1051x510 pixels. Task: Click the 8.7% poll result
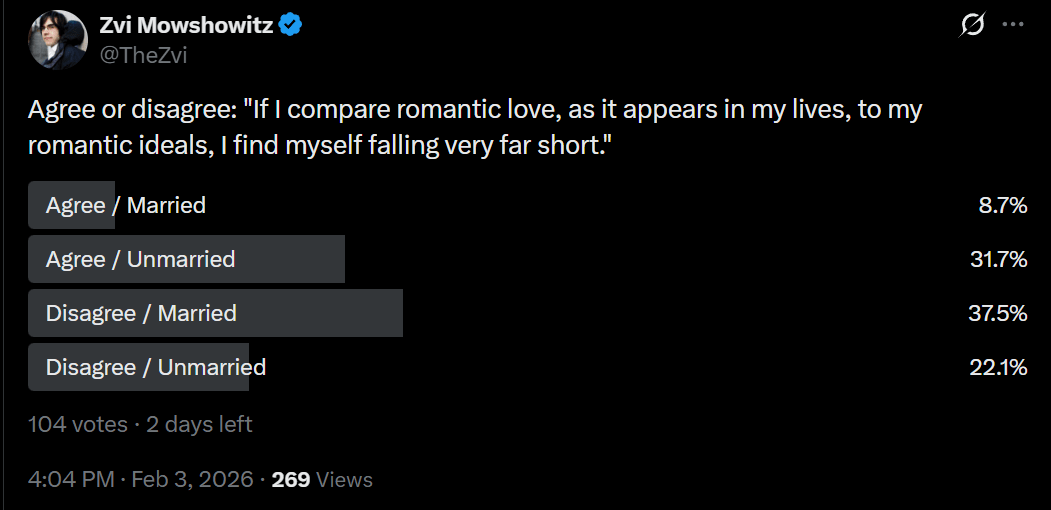[1003, 205]
